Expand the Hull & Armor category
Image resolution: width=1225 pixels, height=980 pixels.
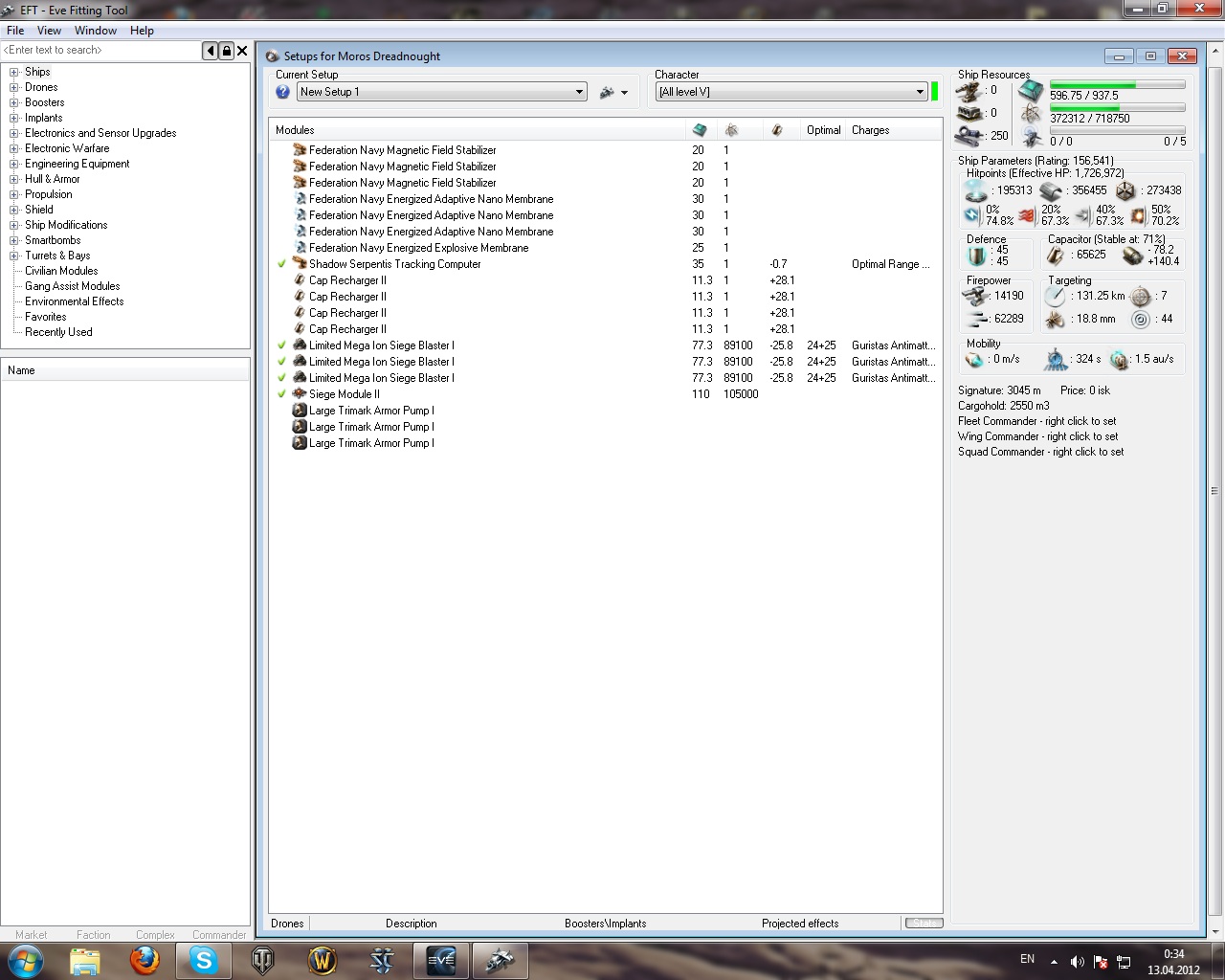(x=14, y=179)
